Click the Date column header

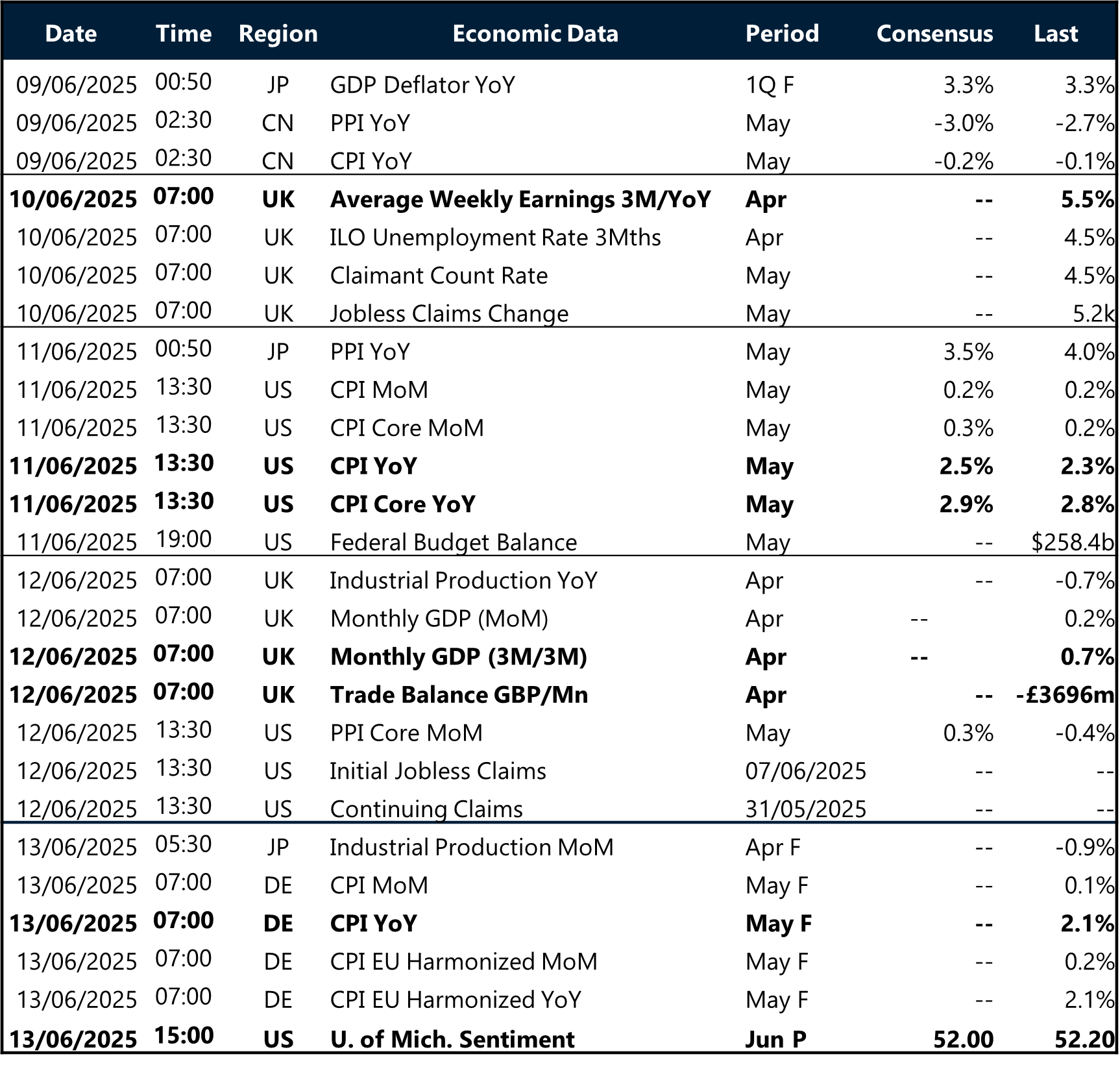pos(71,33)
